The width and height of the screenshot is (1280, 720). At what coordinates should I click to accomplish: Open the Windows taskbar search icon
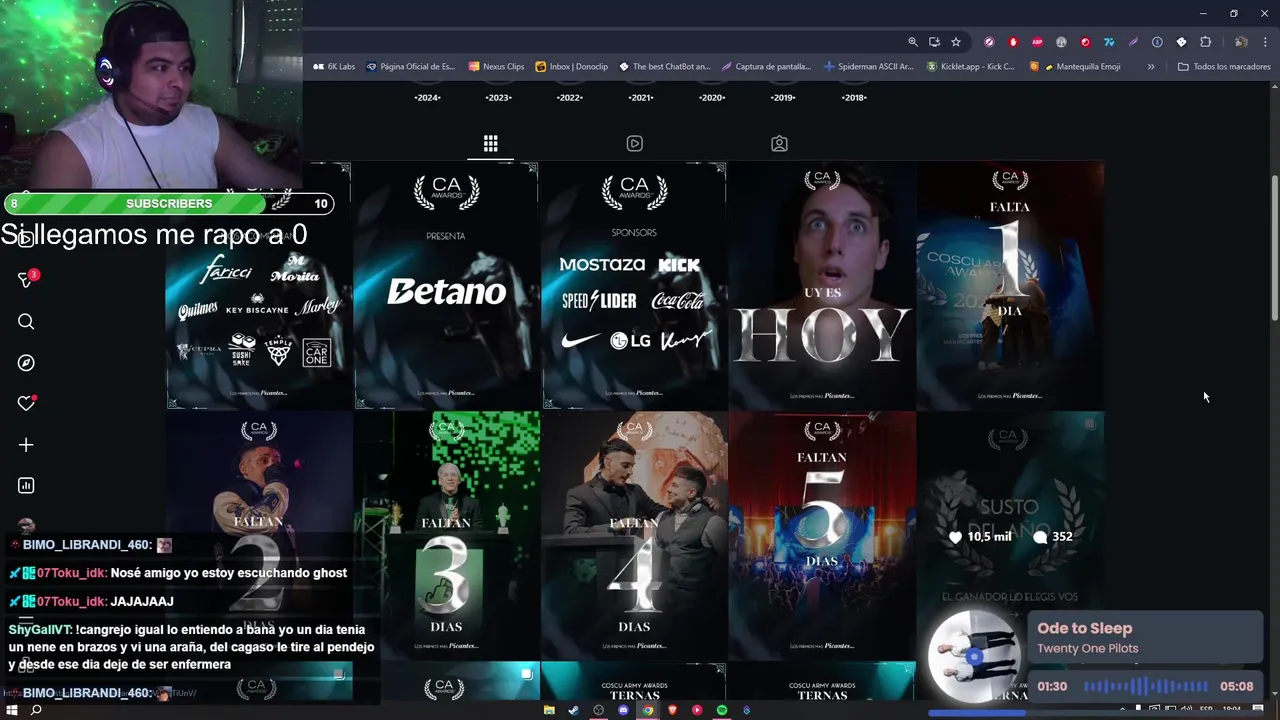tap(36, 710)
